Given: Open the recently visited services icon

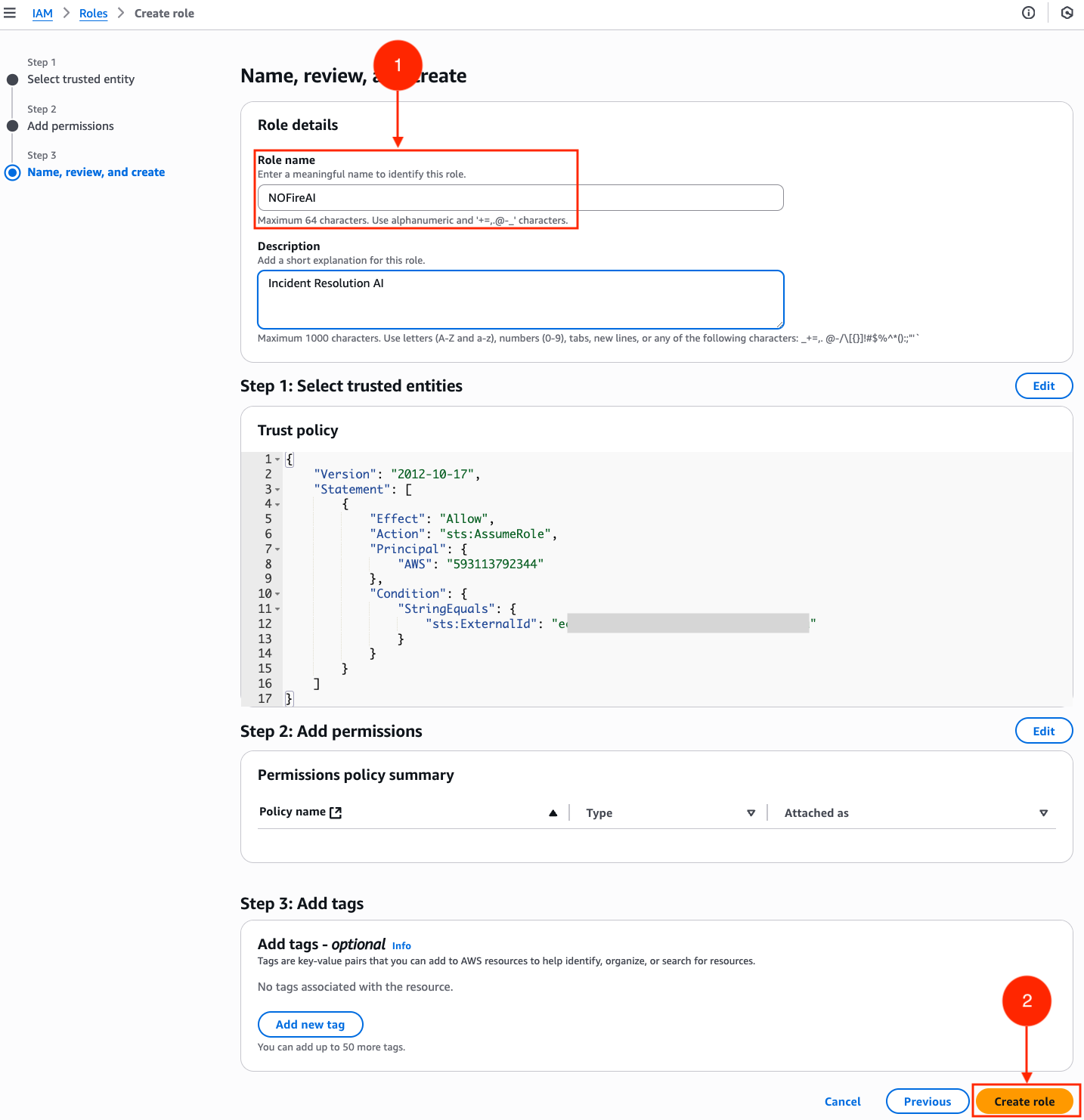Looking at the screenshot, I should tap(1067, 13).
